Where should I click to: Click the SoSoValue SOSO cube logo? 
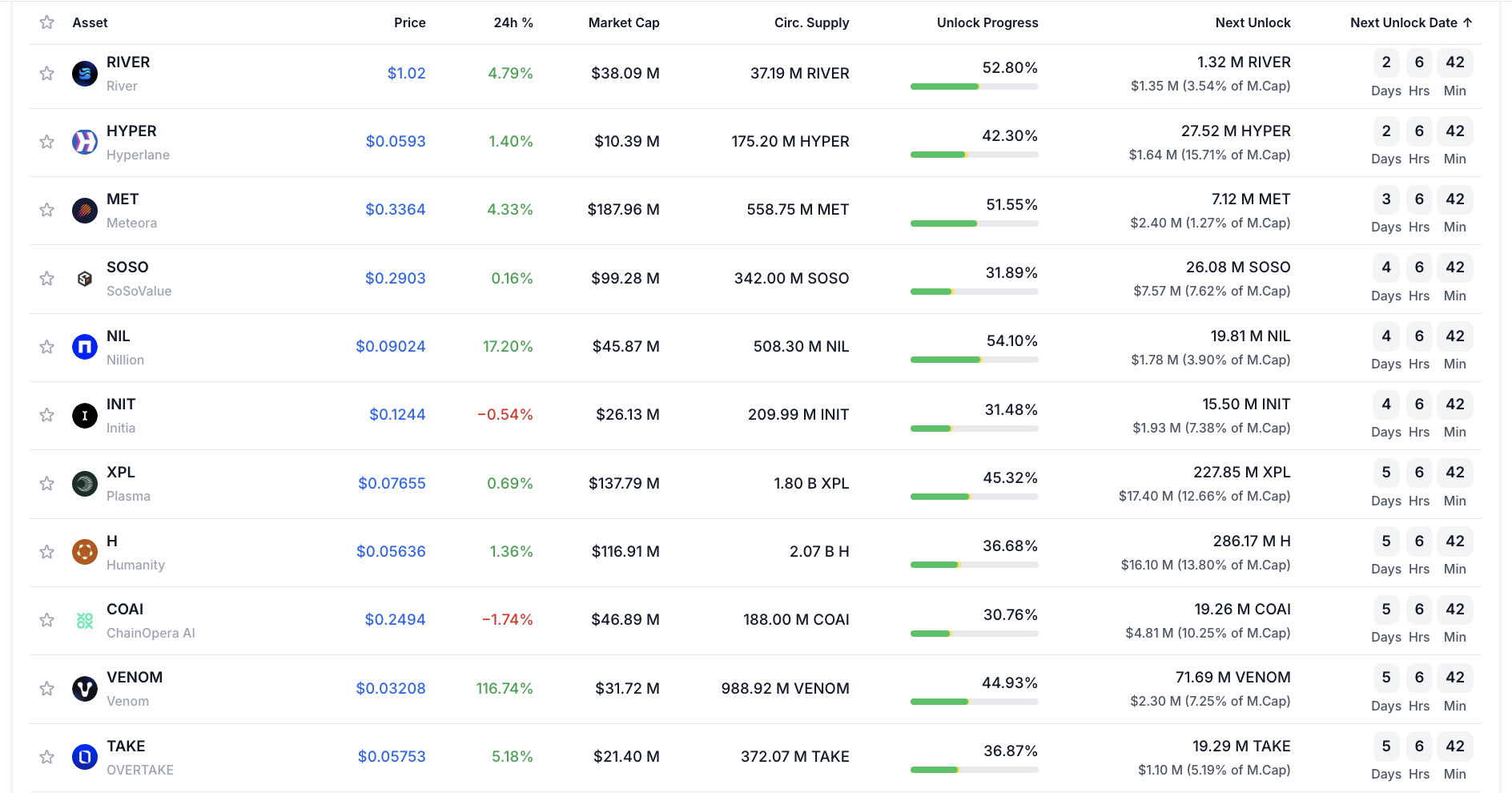click(x=85, y=279)
